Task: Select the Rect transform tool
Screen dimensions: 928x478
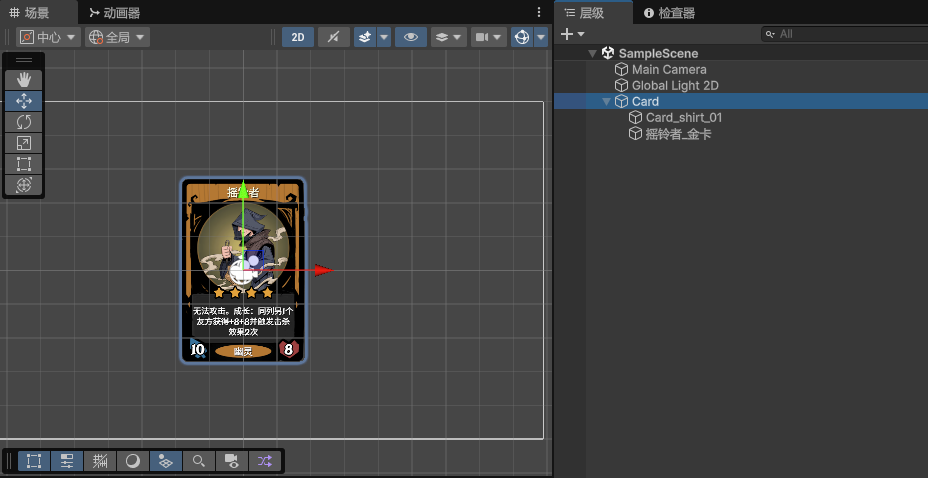Action: point(24,164)
